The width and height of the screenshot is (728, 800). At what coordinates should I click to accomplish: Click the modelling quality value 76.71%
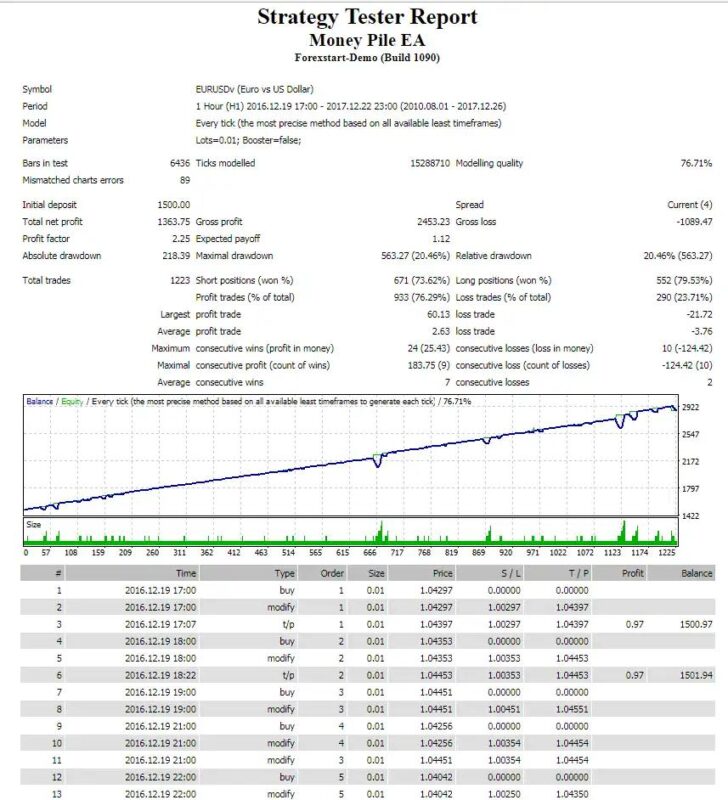tap(695, 163)
